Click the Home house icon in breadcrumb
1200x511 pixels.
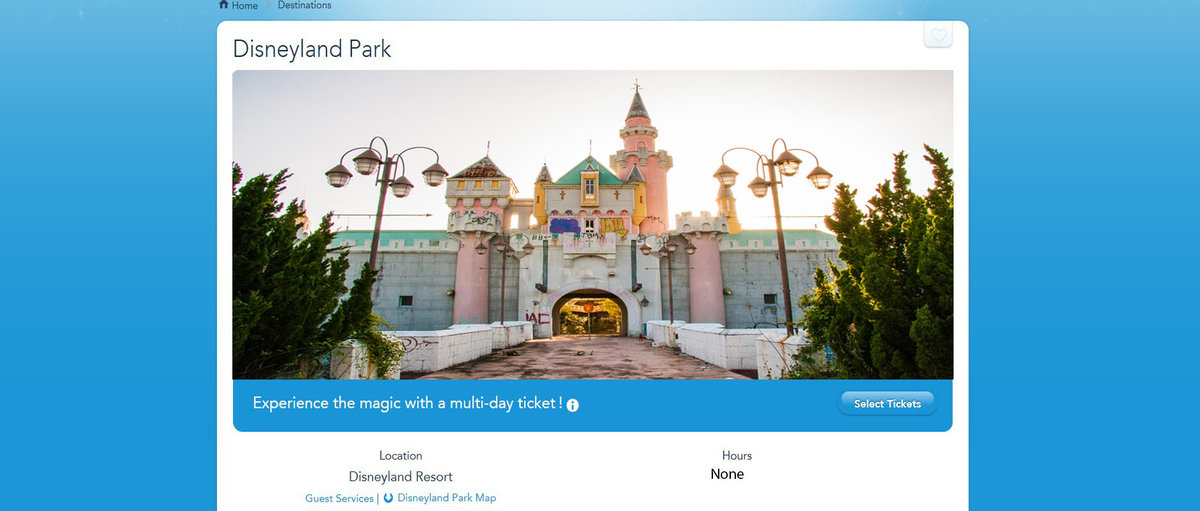(x=223, y=5)
